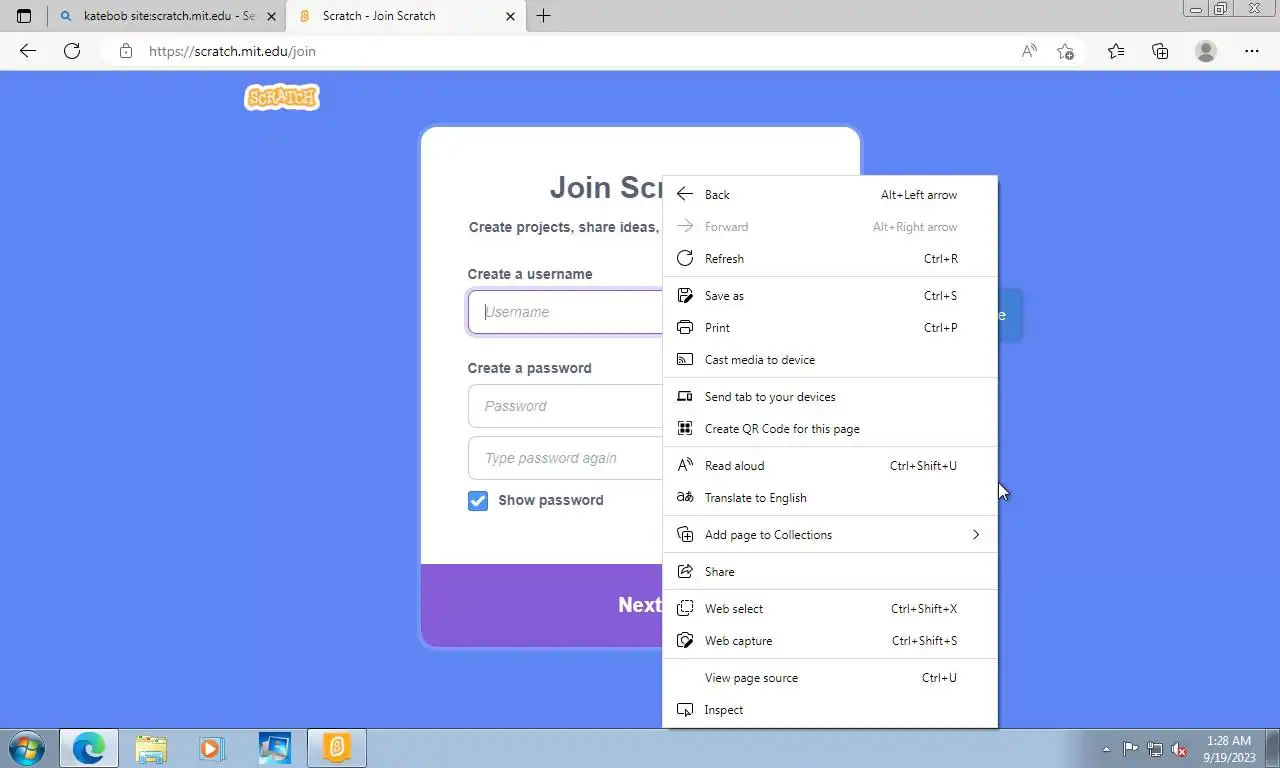Screen dimensions: 1280x768
Task: Select Print in the context menu
Action: (830, 328)
